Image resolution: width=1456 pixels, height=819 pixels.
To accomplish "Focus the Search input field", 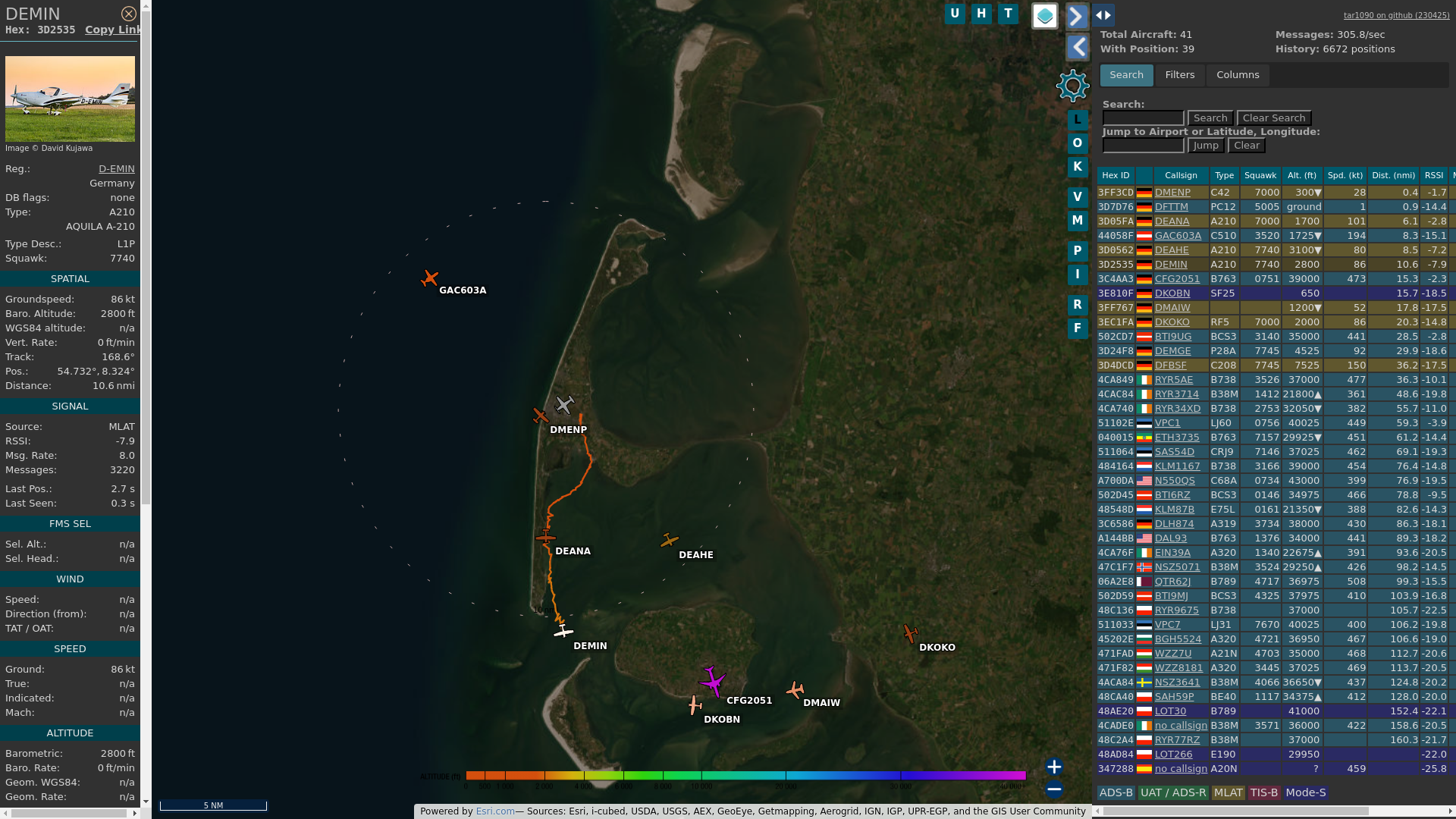I will tap(1143, 118).
